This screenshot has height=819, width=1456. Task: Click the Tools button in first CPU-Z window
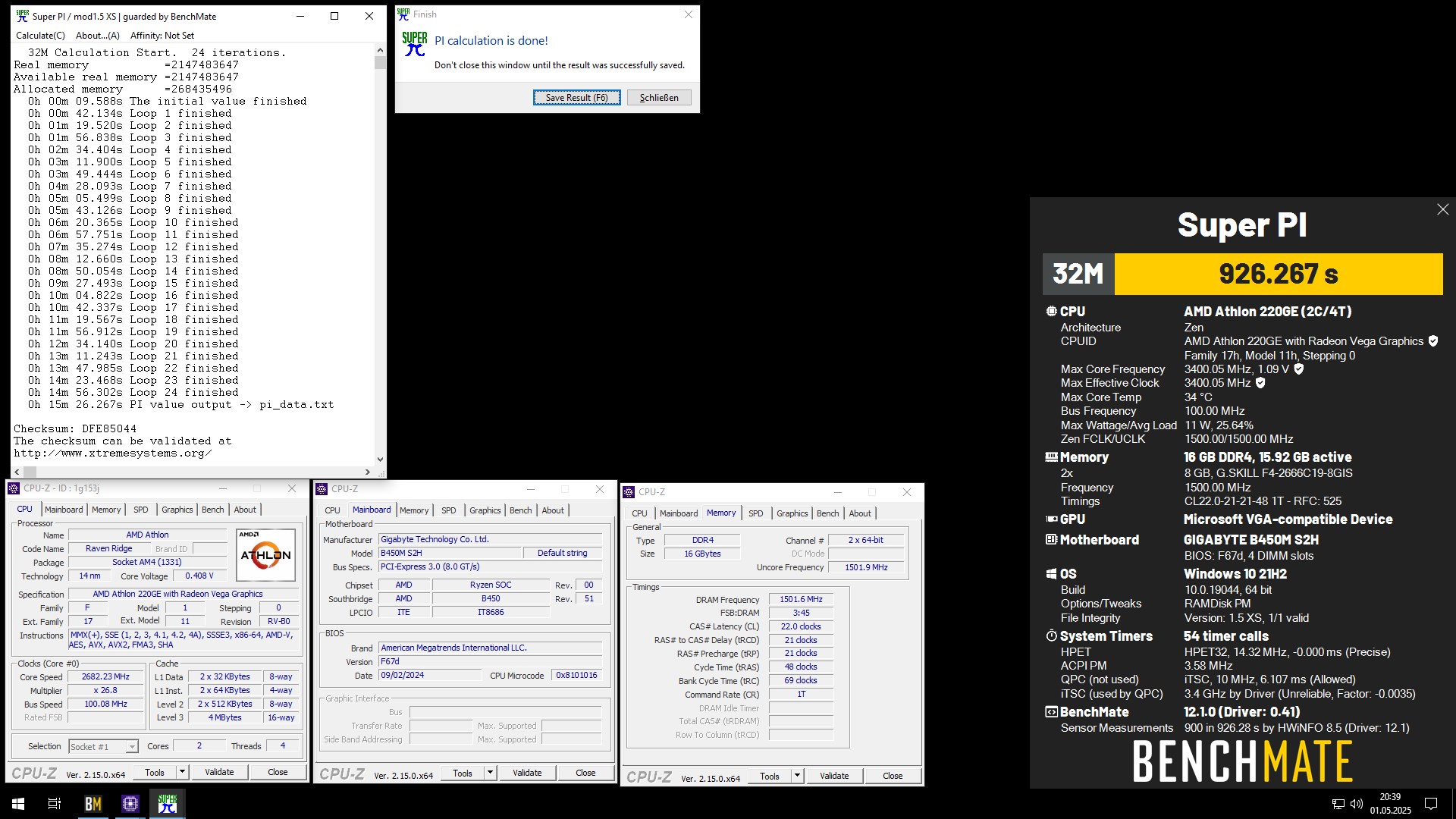(x=155, y=772)
